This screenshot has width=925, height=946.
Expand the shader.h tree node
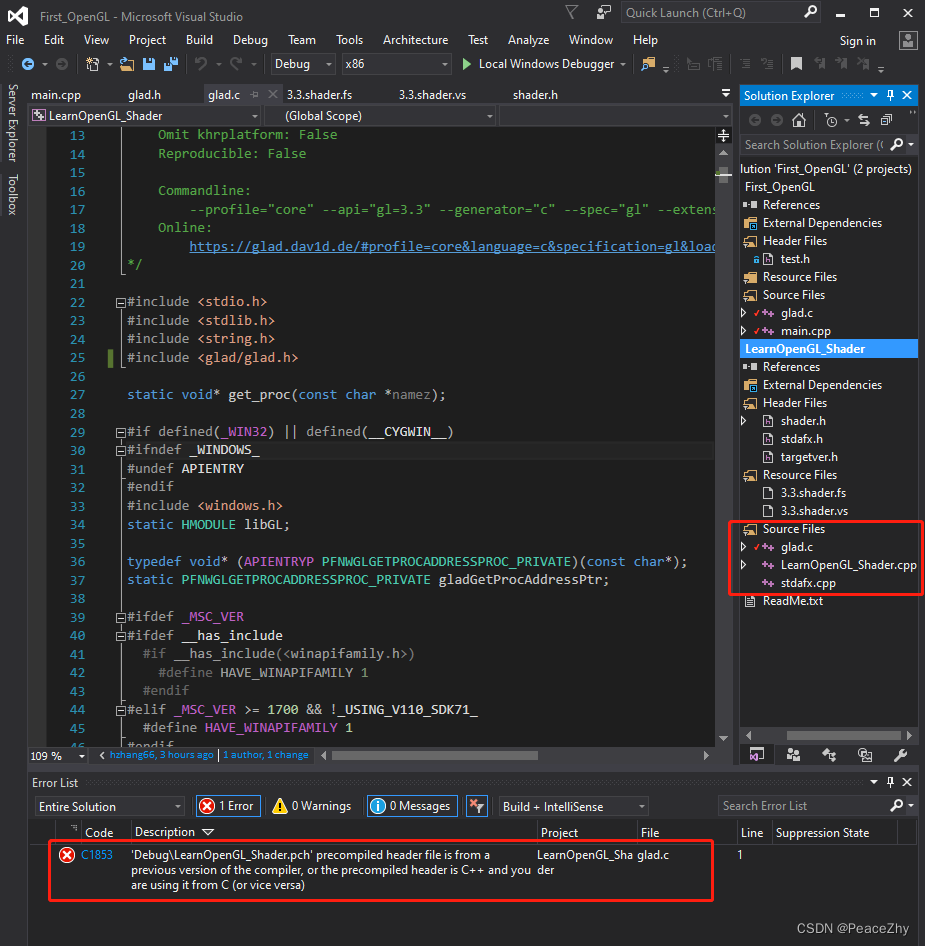(743, 421)
